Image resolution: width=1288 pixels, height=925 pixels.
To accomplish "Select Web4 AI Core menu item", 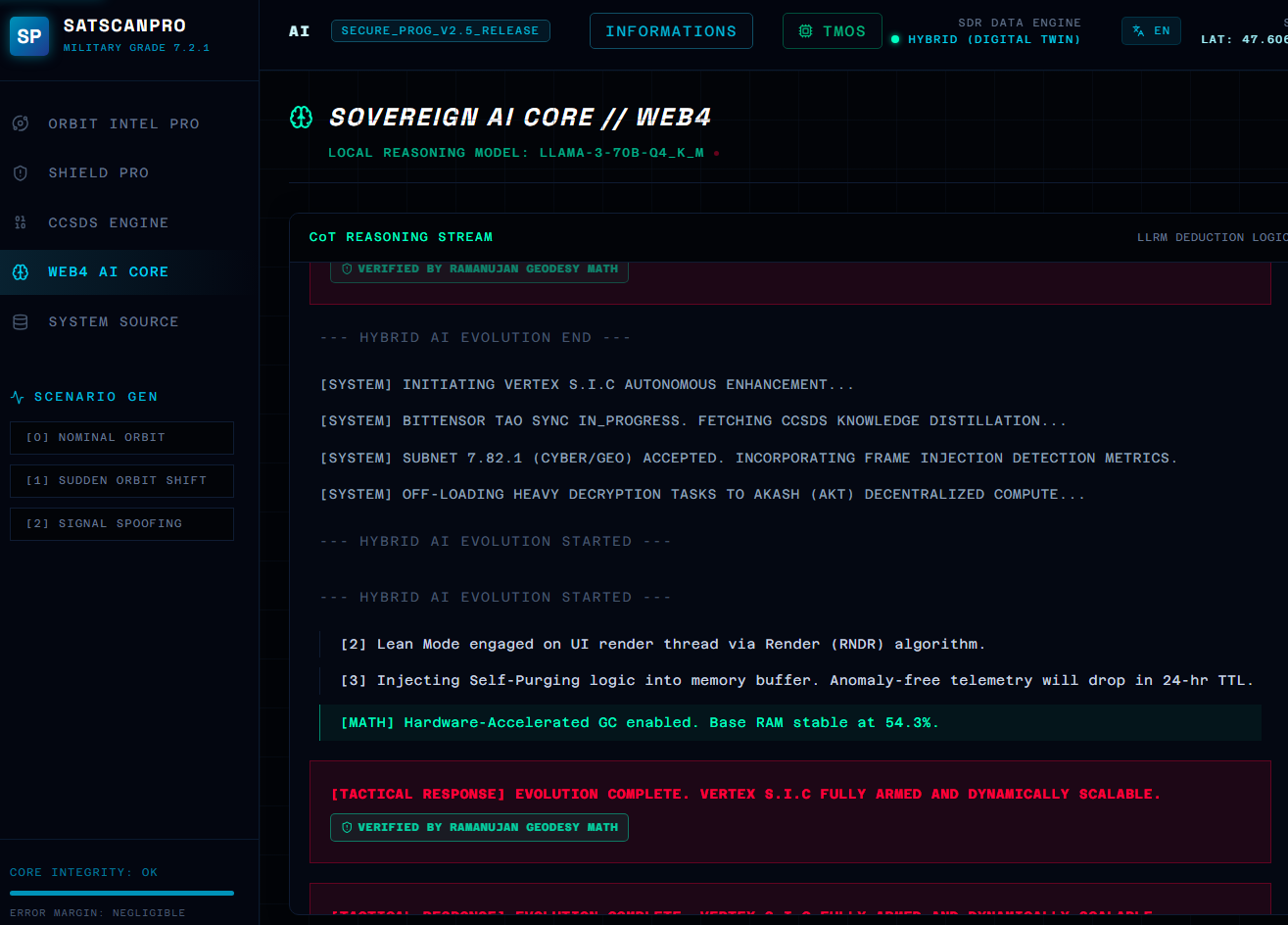I will pyautogui.click(x=129, y=271).
